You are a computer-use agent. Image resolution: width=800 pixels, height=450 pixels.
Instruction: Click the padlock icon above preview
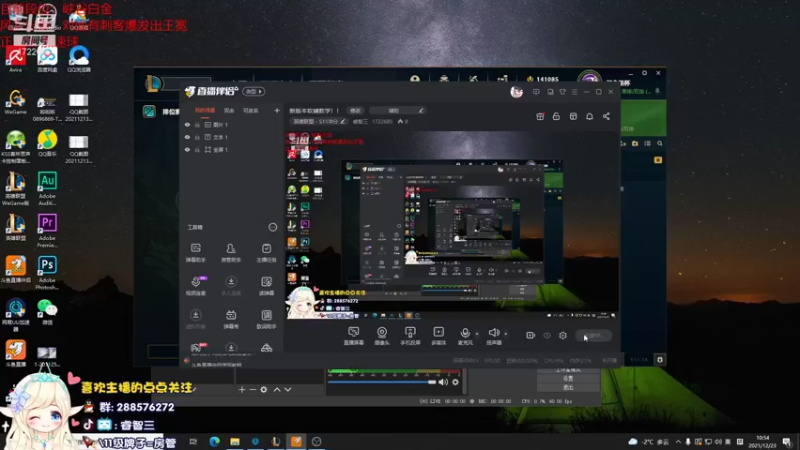click(556, 116)
